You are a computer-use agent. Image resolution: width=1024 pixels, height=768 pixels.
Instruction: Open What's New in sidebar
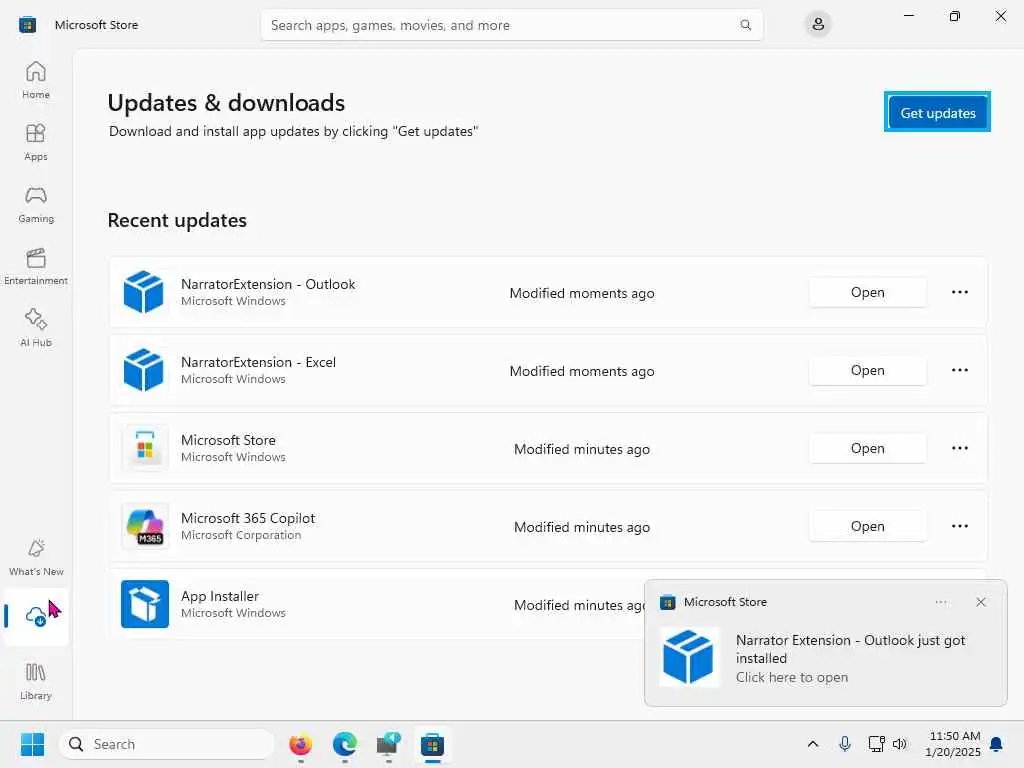tap(35, 557)
